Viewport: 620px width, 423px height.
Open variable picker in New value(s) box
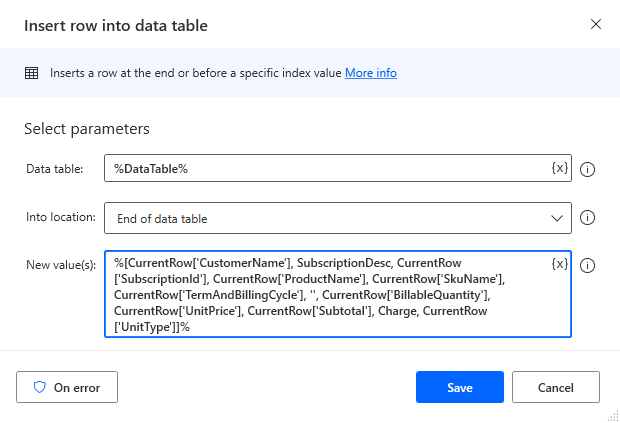click(x=560, y=264)
